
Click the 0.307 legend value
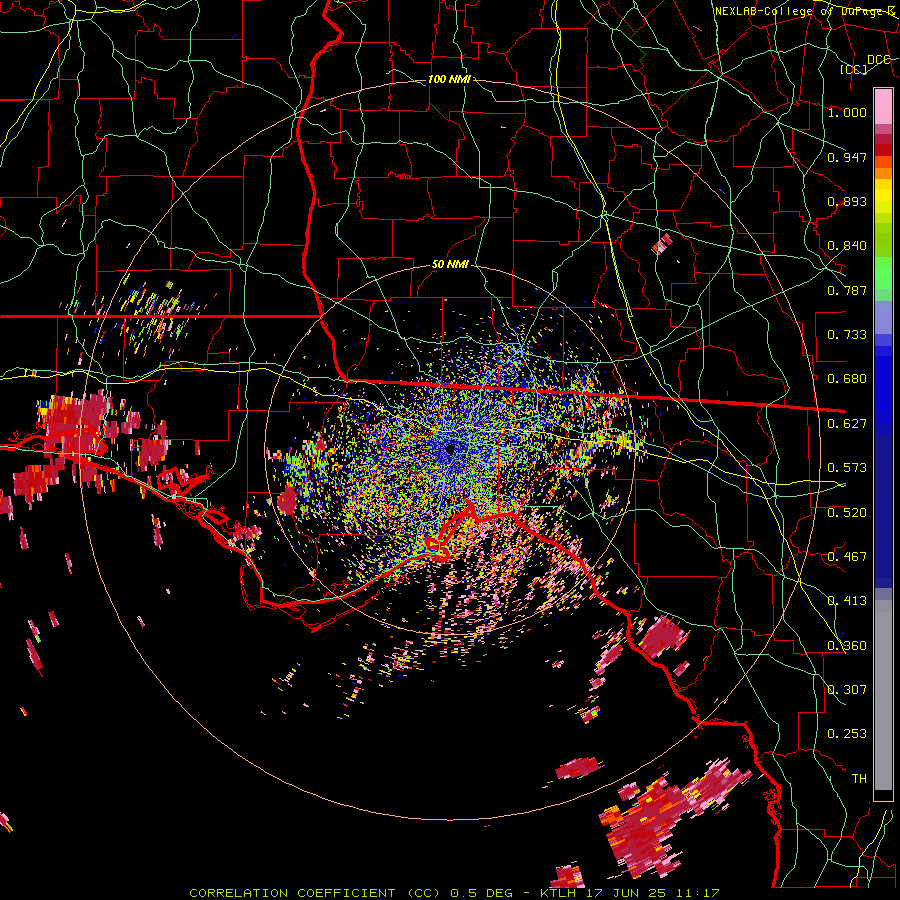tap(847, 690)
